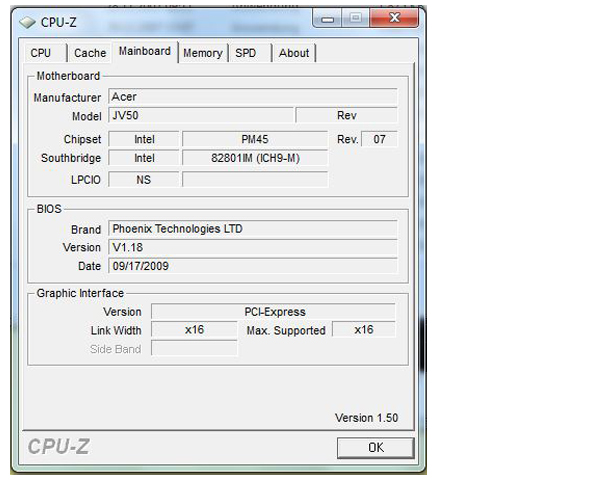Click the Version 1.50 text
The width and height of the screenshot is (600, 480).
pos(367,418)
